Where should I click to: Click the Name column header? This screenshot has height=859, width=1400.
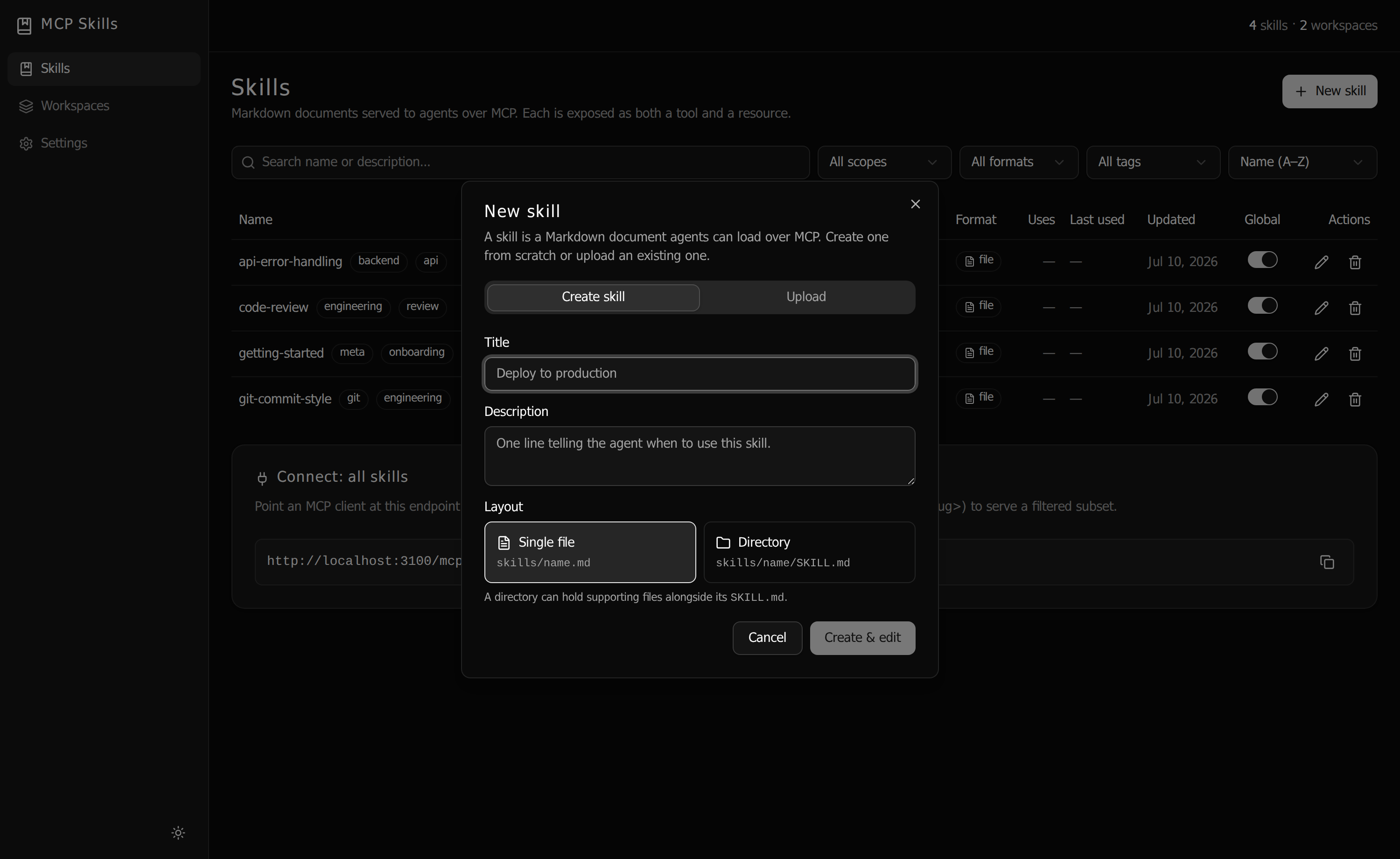click(255, 220)
